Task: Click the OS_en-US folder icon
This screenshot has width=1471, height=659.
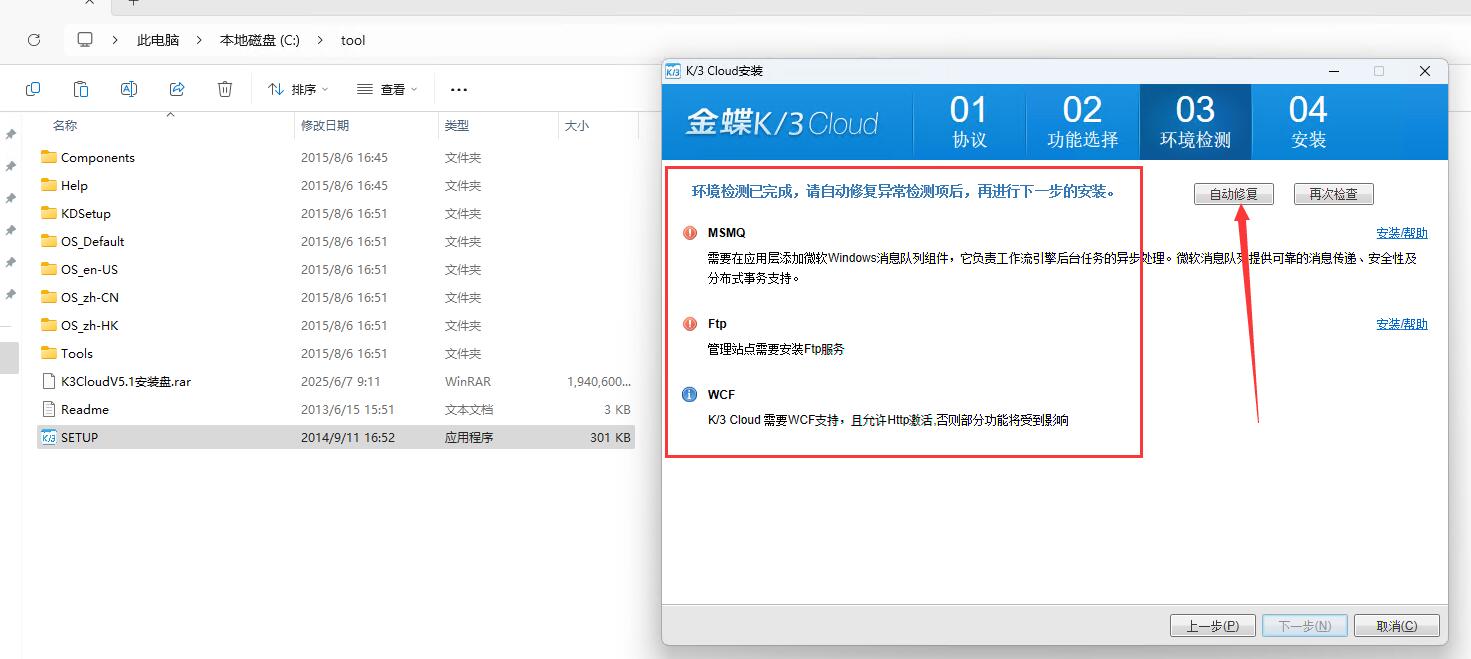Action: pyautogui.click(x=49, y=269)
